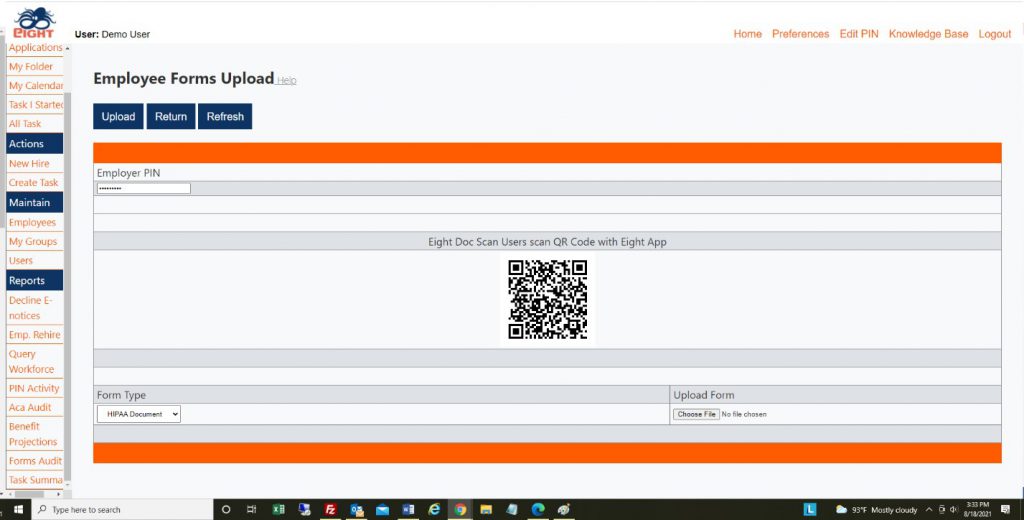Click the sidebar horizontal scrollbar
1024x520 pixels.
(29, 494)
